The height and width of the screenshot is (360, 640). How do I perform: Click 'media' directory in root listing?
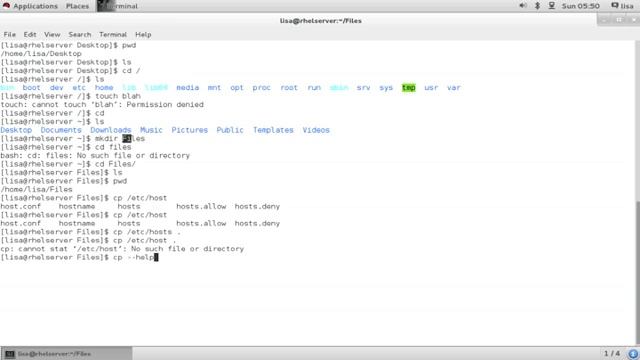pyautogui.click(x=187, y=88)
